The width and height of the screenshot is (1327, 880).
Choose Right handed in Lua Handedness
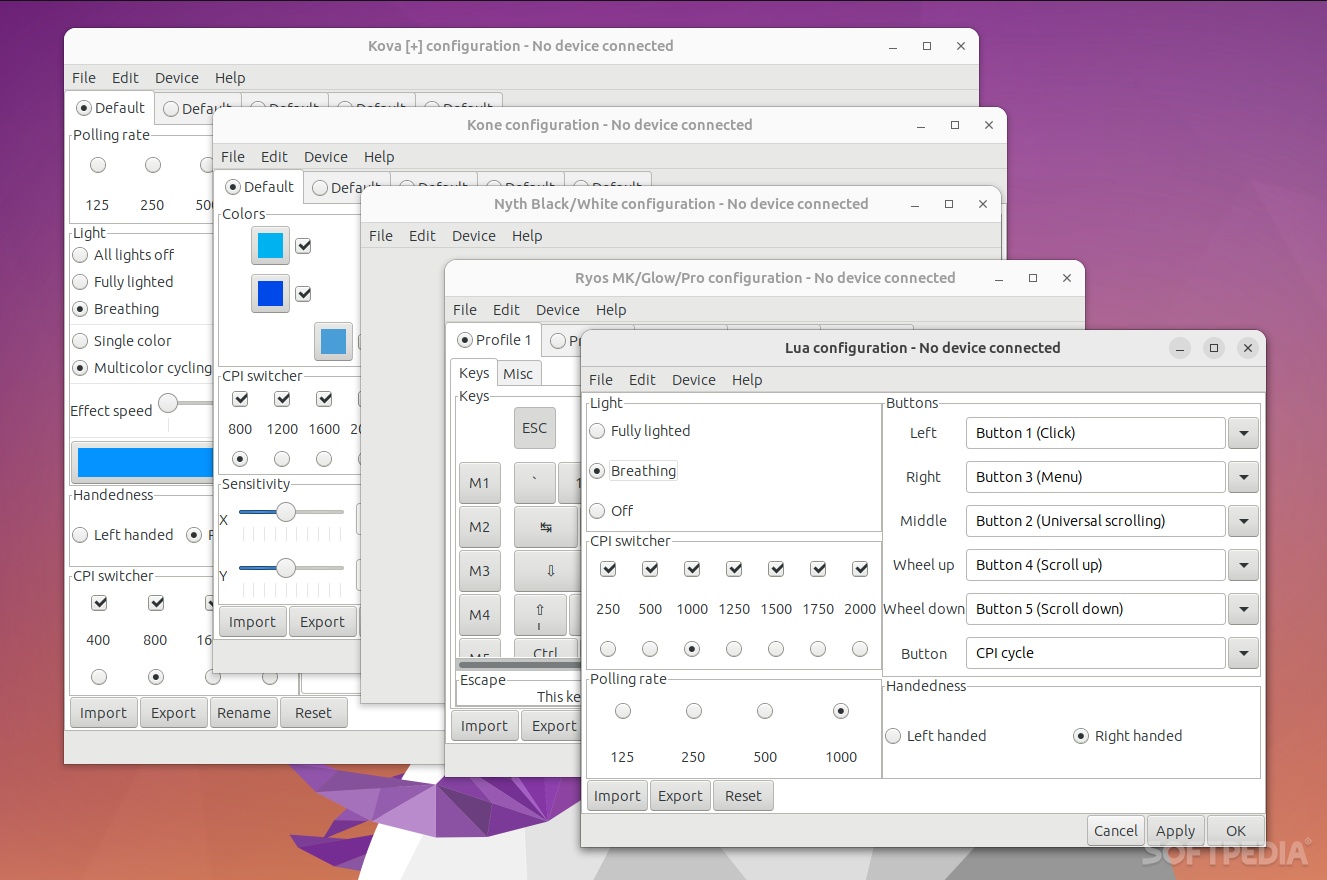pos(1128,736)
